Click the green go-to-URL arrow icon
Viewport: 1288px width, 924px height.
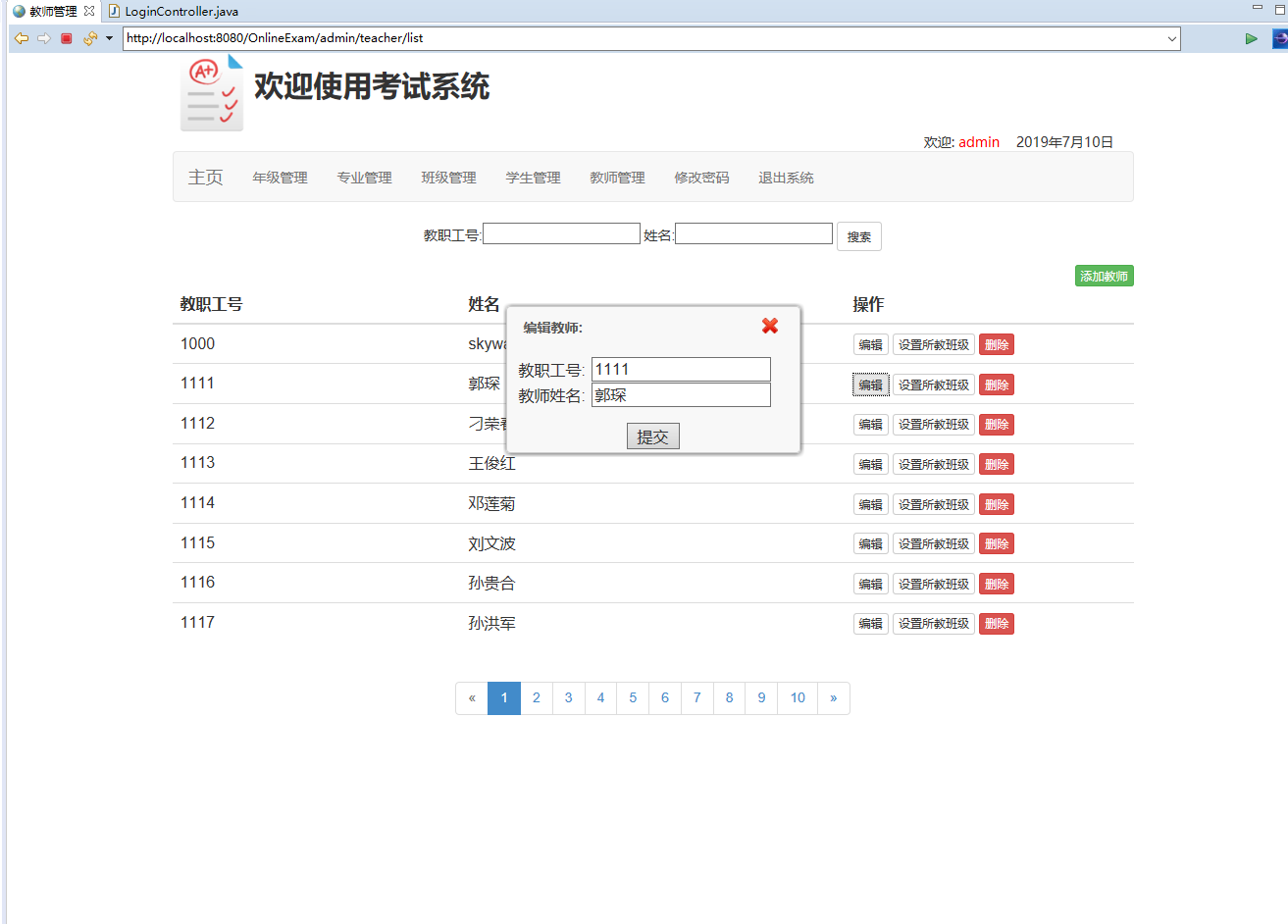pyautogui.click(x=1251, y=38)
